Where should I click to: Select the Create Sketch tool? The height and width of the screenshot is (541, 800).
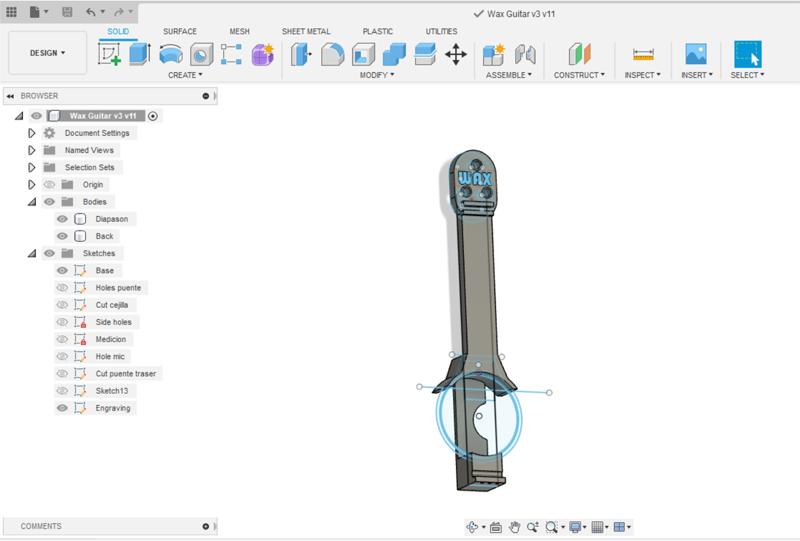[109, 54]
